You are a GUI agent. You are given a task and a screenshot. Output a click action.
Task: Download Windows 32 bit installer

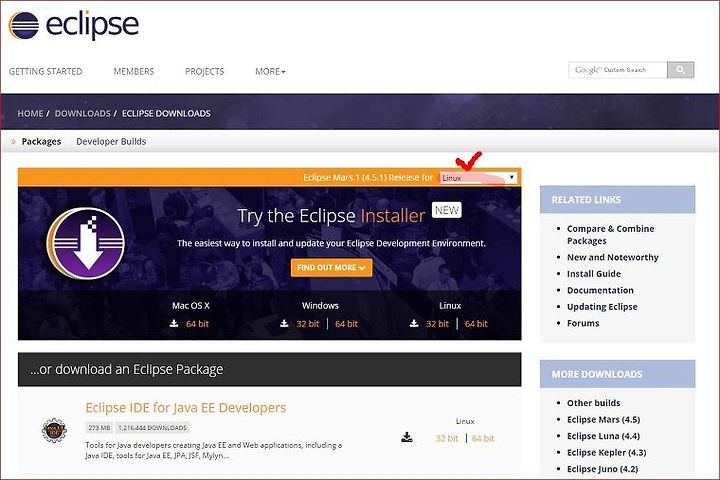(308, 324)
